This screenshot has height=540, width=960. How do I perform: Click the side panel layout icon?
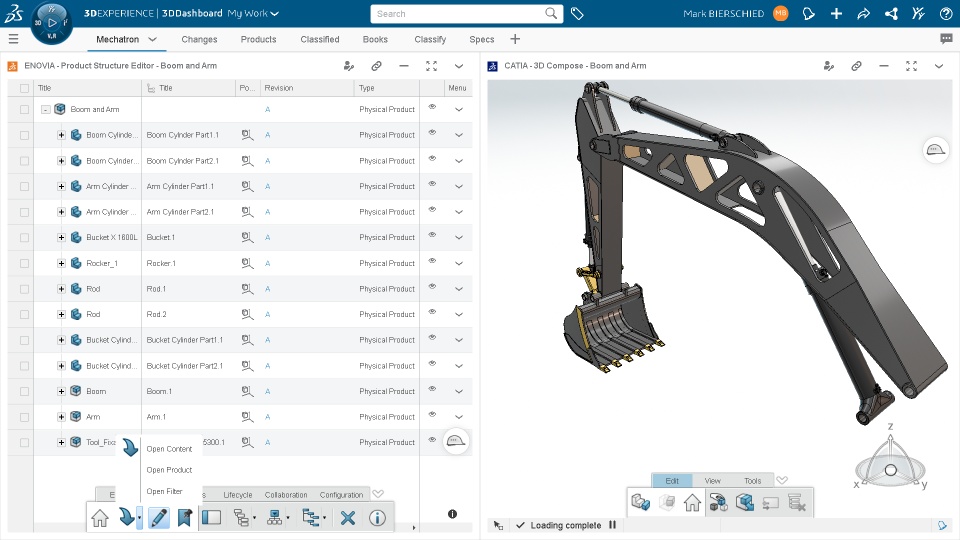tap(211, 518)
